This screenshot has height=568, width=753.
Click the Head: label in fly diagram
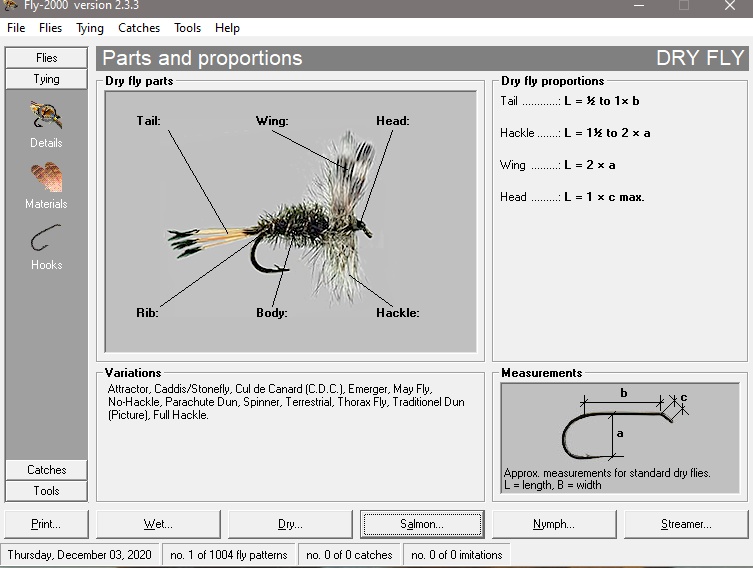click(x=393, y=121)
